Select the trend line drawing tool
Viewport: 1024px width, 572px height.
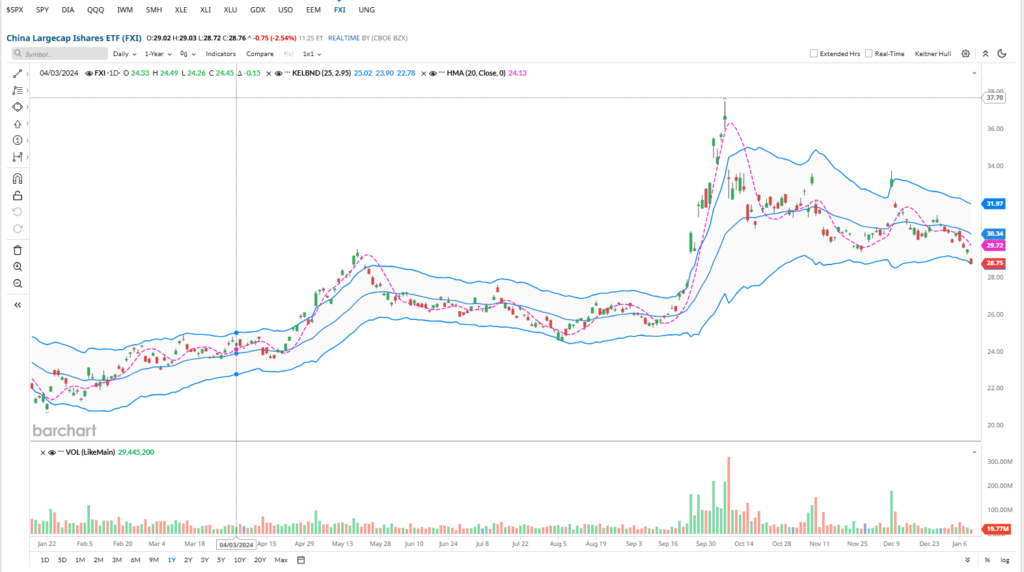(x=17, y=73)
